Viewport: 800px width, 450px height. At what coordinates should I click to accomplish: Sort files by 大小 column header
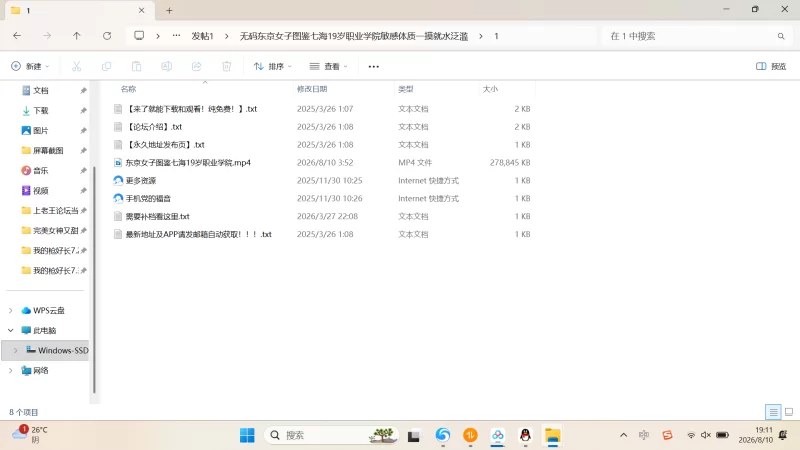[490, 89]
